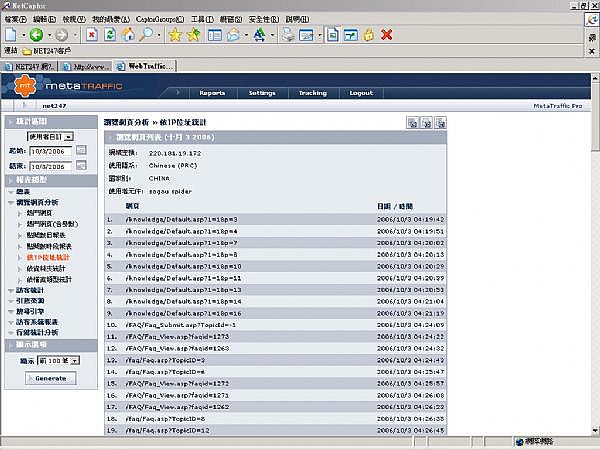The image size is (600, 450).
Task: Click the green Back arrow in browser toolbar
Action: click(x=36, y=35)
